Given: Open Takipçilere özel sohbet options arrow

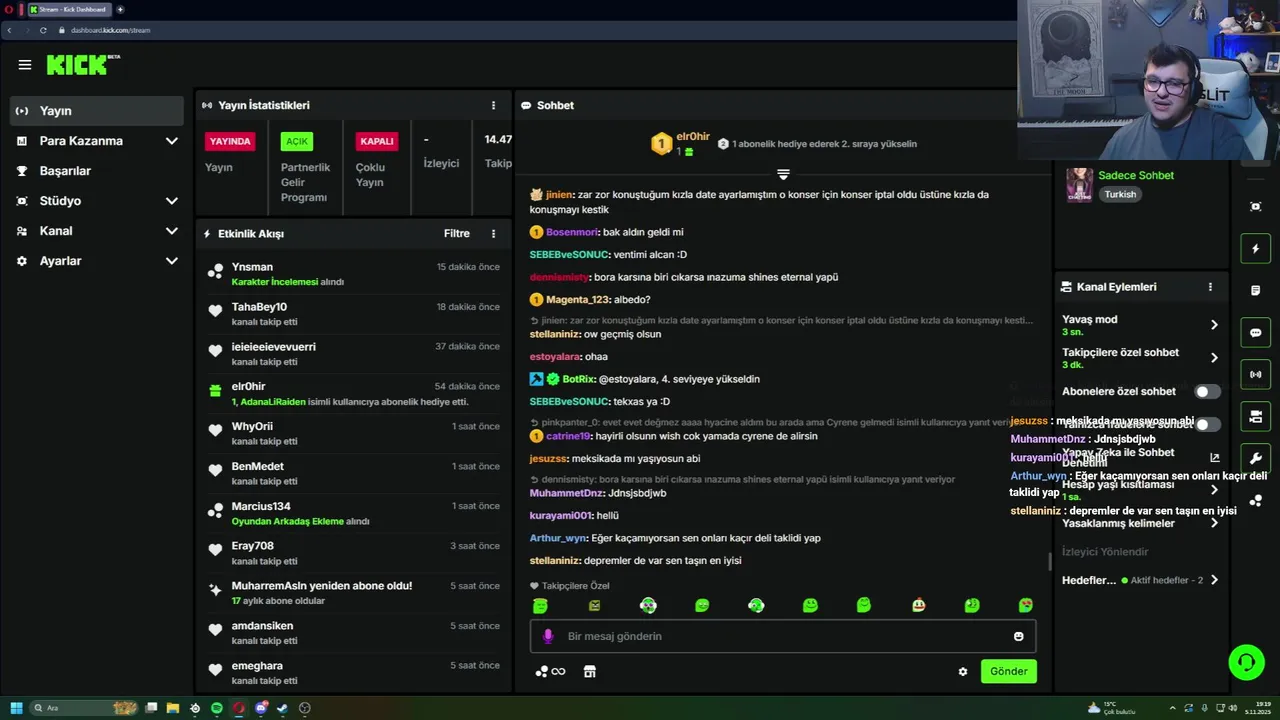Looking at the screenshot, I should (1214, 358).
